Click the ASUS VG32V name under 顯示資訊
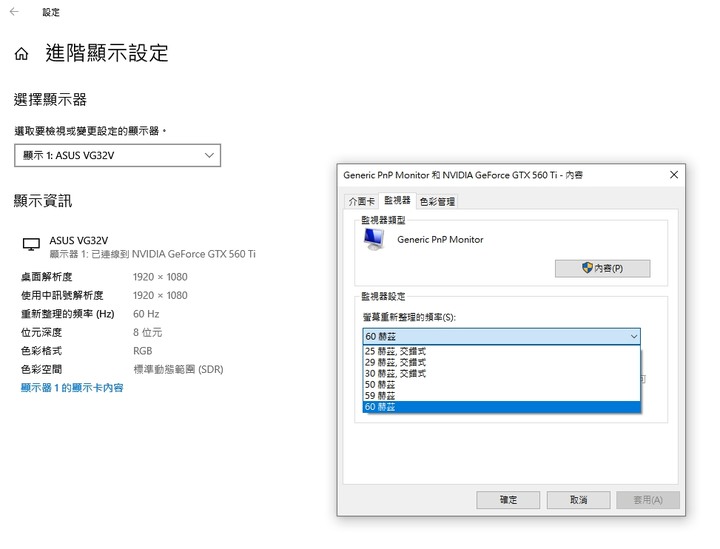 coord(79,241)
